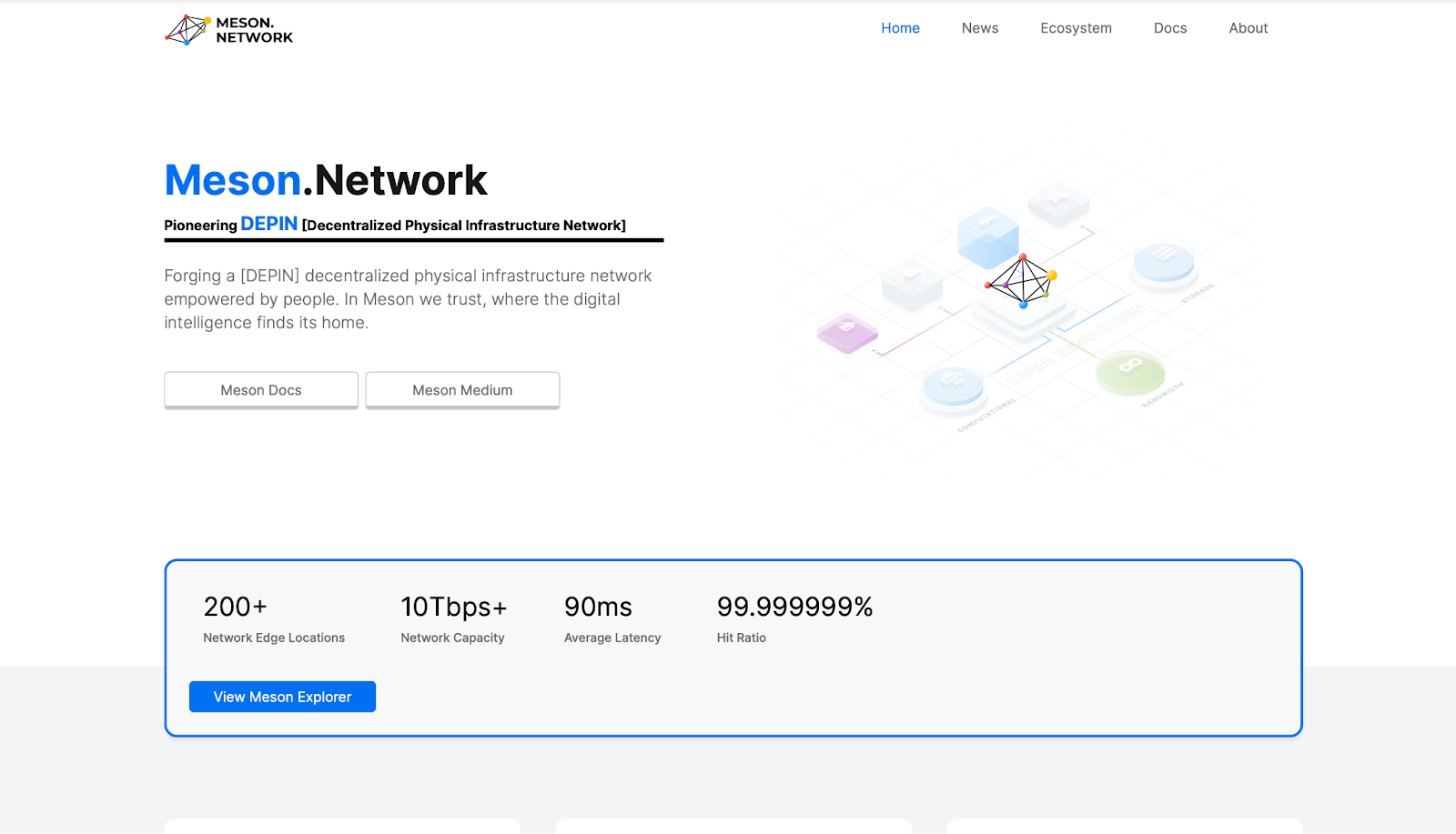Click View Meson Explorer button
This screenshot has width=1456, height=834.
pos(282,697)
